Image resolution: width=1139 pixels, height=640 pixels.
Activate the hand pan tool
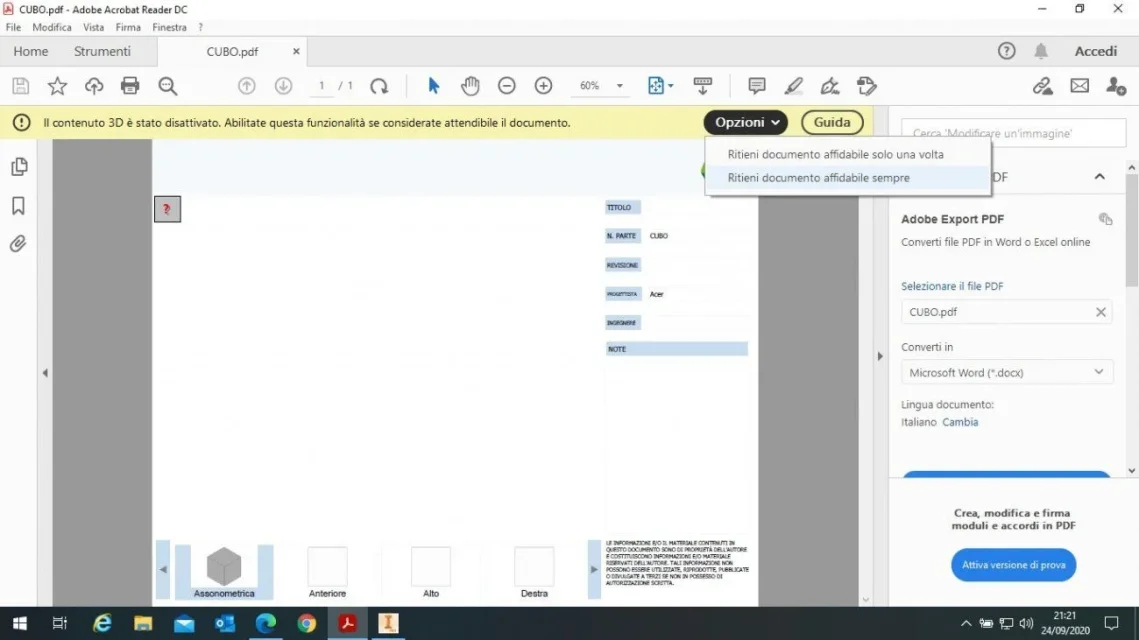(470, 86)
